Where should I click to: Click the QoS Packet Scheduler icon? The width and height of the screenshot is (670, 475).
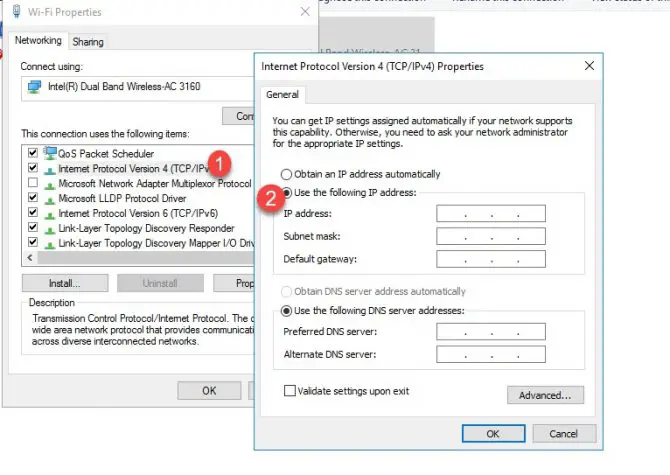(x=50, y=153)
